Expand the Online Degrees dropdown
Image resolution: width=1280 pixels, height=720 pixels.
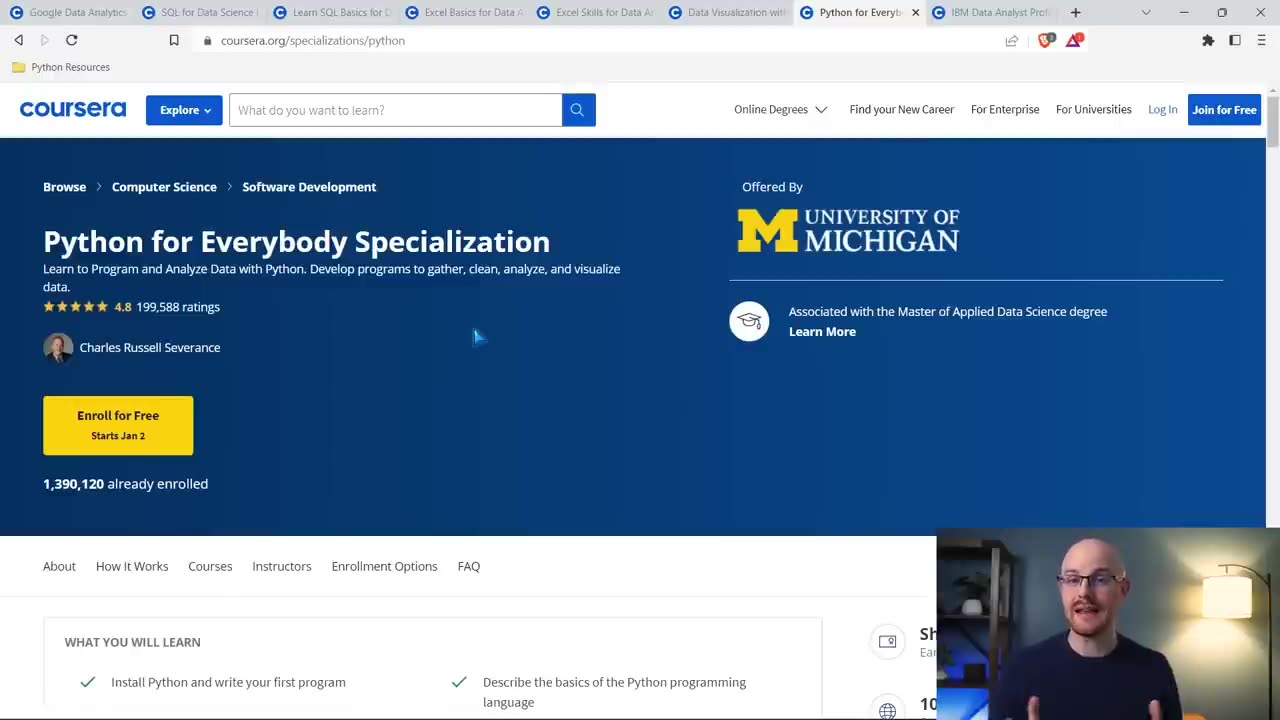780,110
